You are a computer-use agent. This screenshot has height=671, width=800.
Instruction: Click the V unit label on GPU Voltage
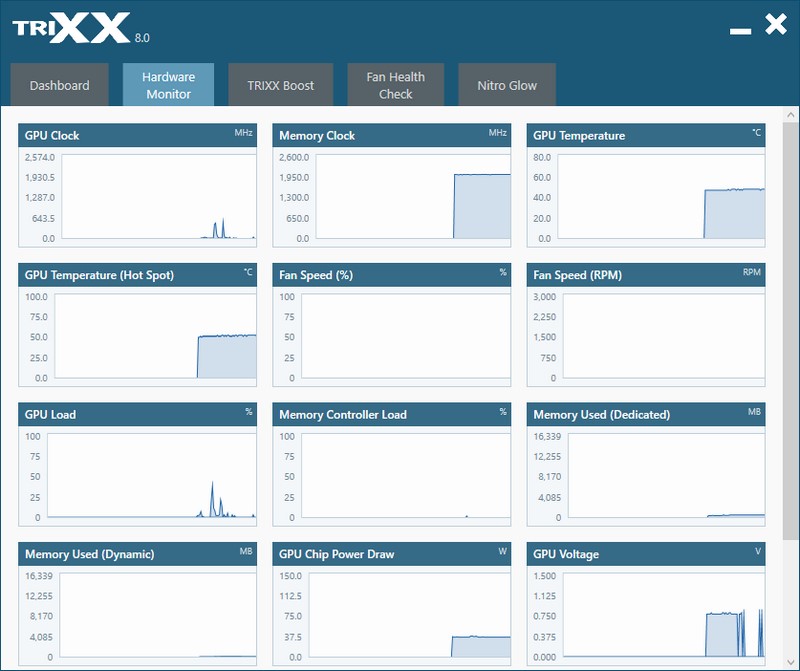tap(758, 551)
